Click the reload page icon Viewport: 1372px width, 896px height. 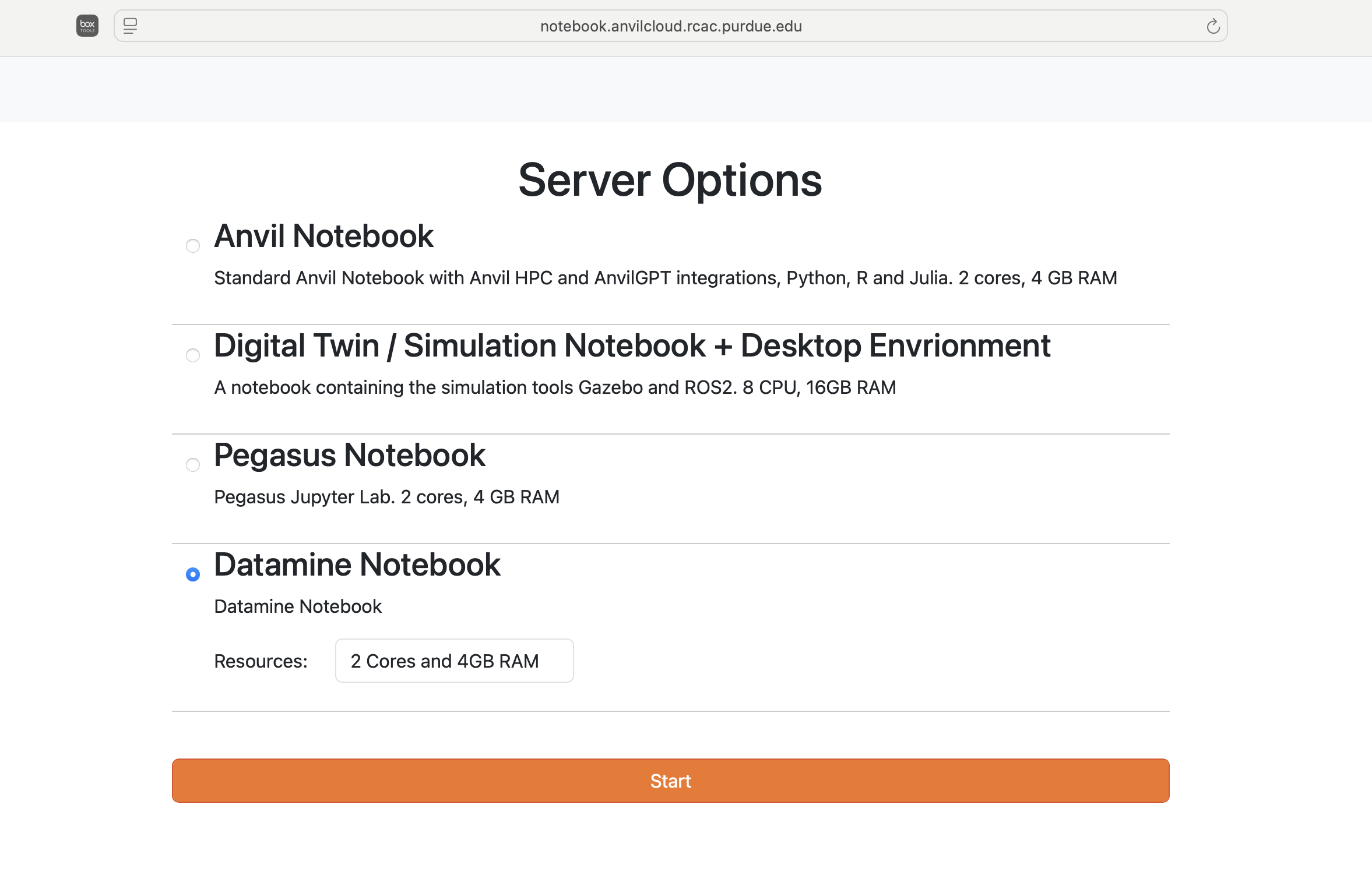coord(1212,26)
